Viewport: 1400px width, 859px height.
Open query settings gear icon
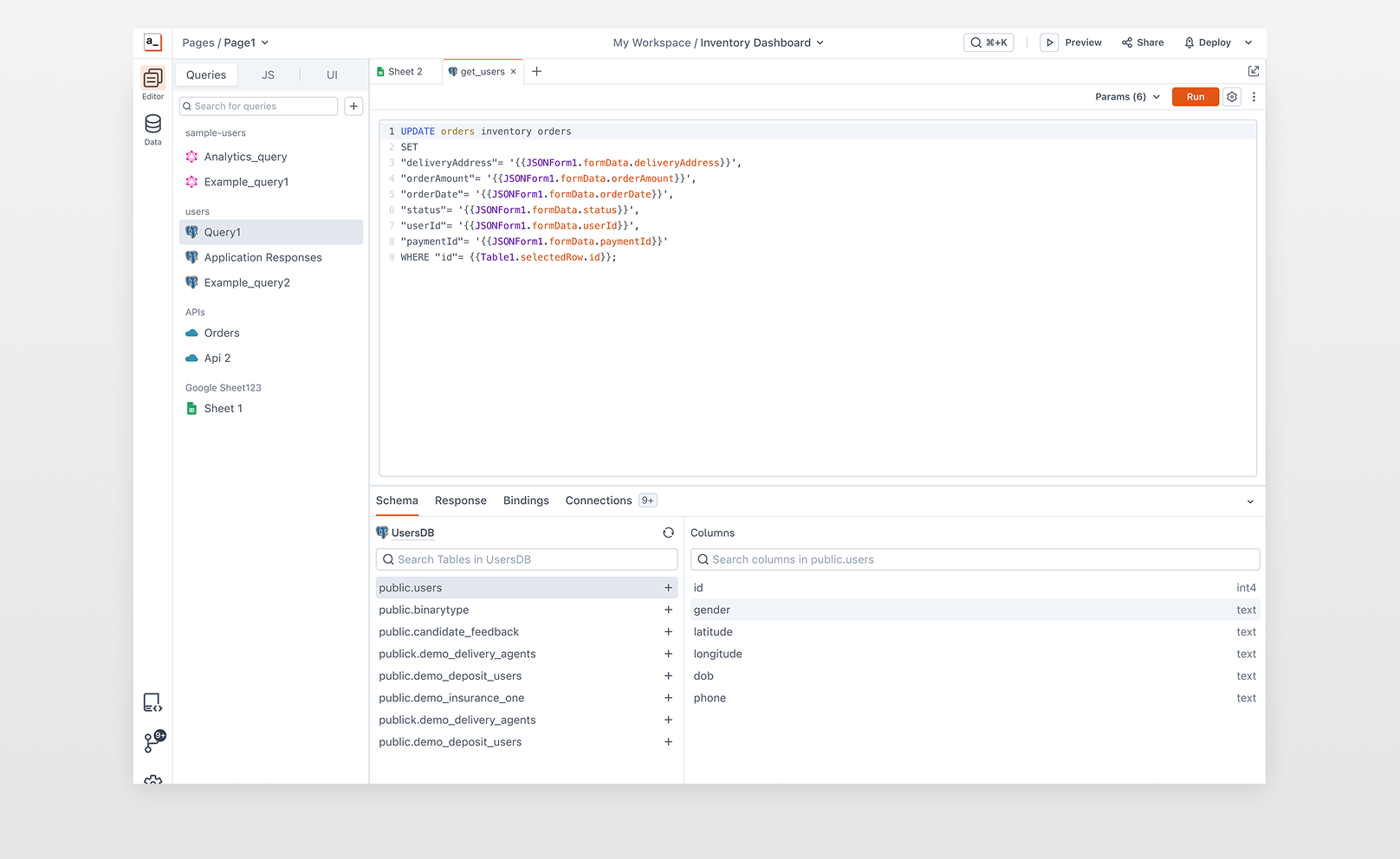click(1232, 97)
